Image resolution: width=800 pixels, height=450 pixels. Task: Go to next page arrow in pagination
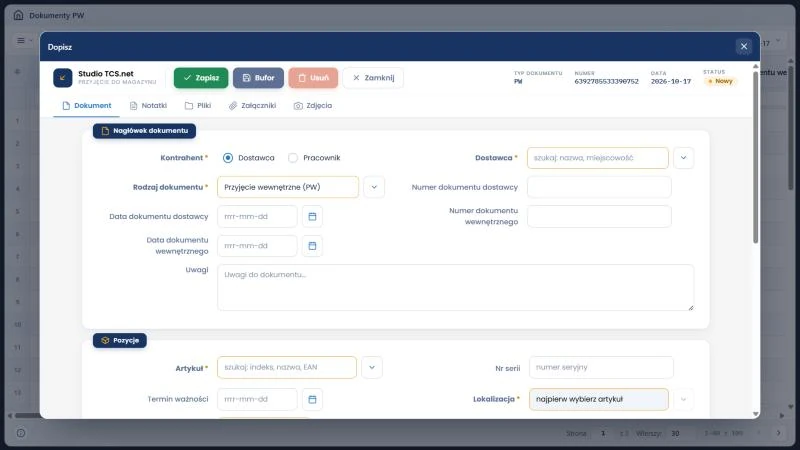[x=779, y=433]
